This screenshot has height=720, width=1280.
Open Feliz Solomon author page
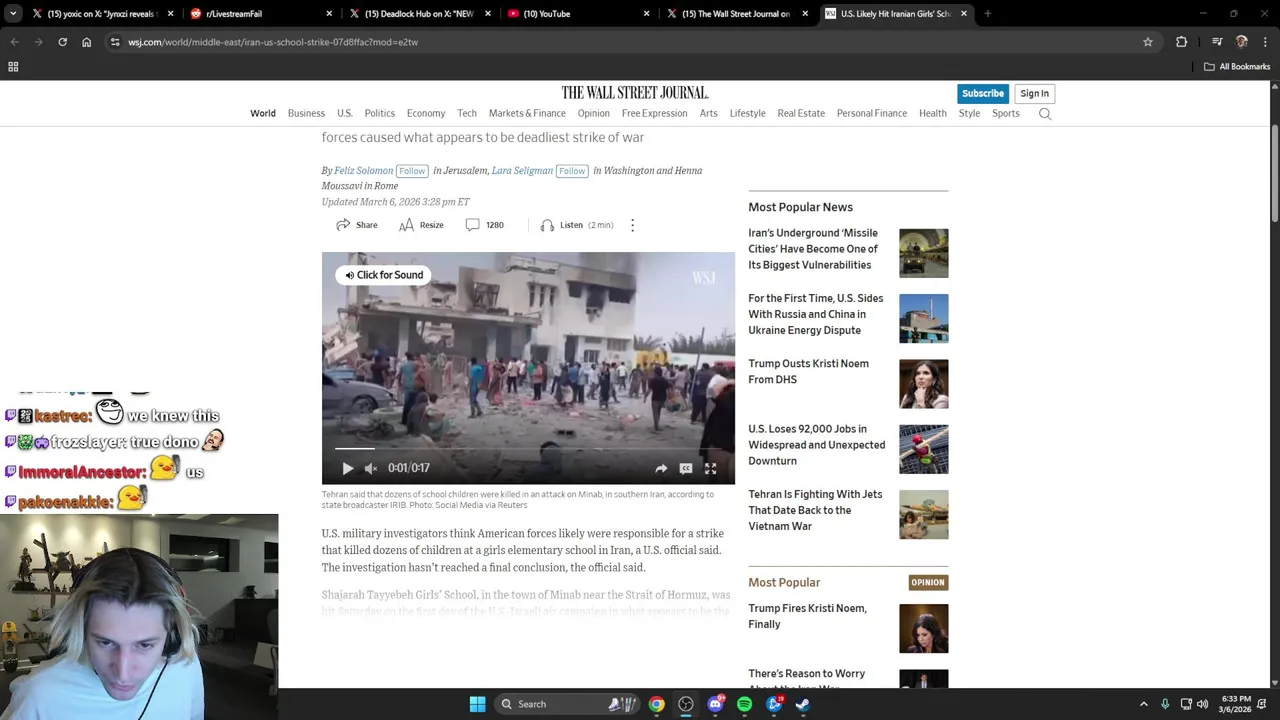pyautogui.click(x=363, y=171)
